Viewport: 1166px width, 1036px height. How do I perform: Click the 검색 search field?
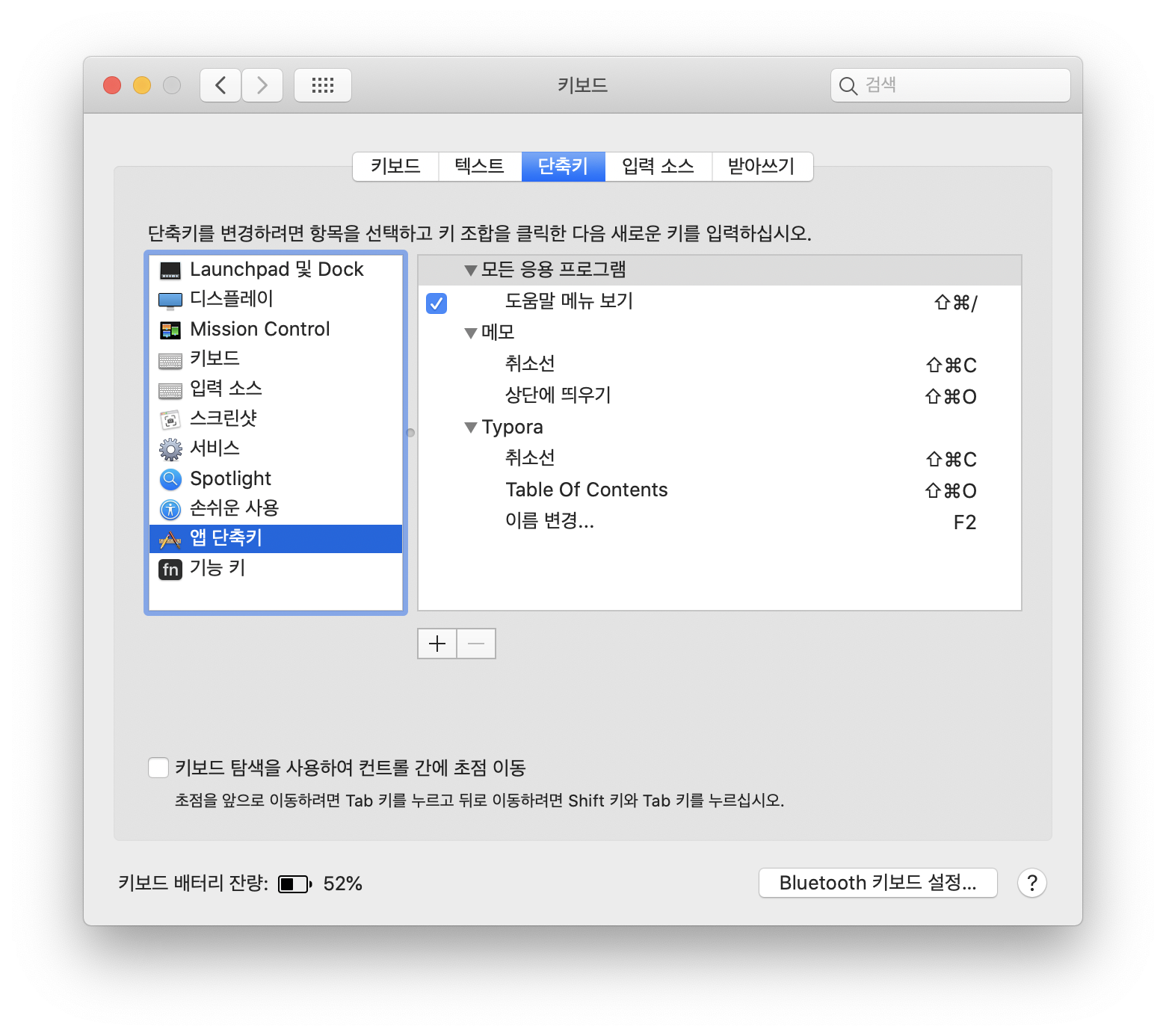[x=951, y=85]
